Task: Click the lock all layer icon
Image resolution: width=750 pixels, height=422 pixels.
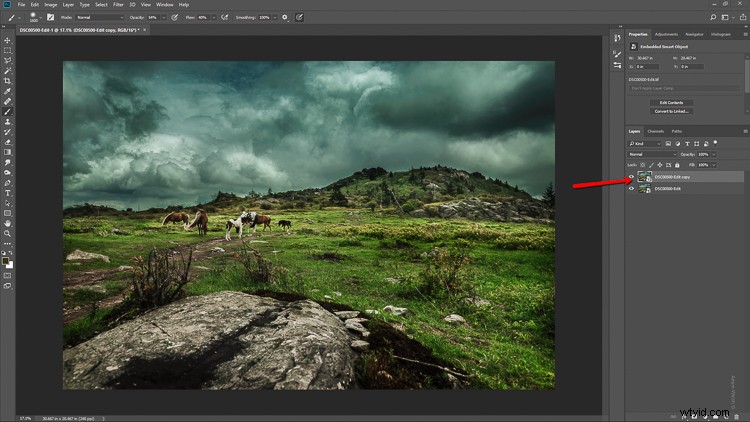Action: pyautogui.click(x=677, y=165)
